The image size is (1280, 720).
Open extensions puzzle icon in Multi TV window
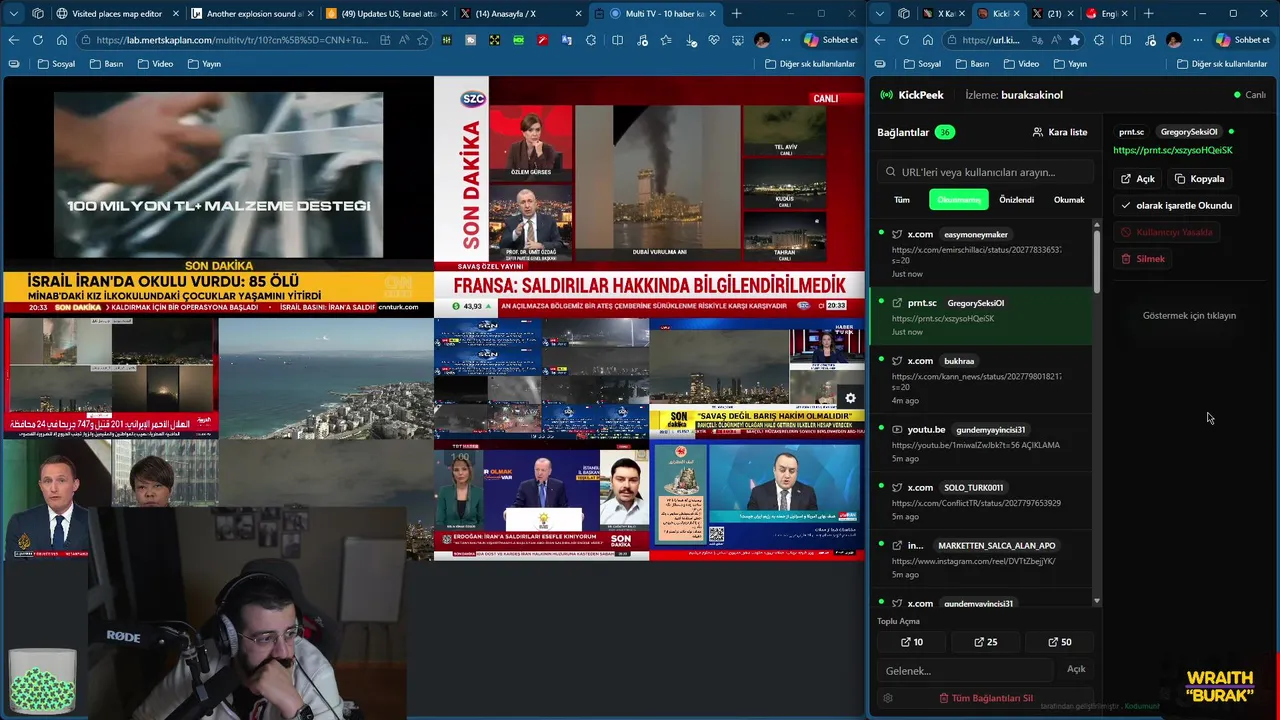tap(591, 40)
